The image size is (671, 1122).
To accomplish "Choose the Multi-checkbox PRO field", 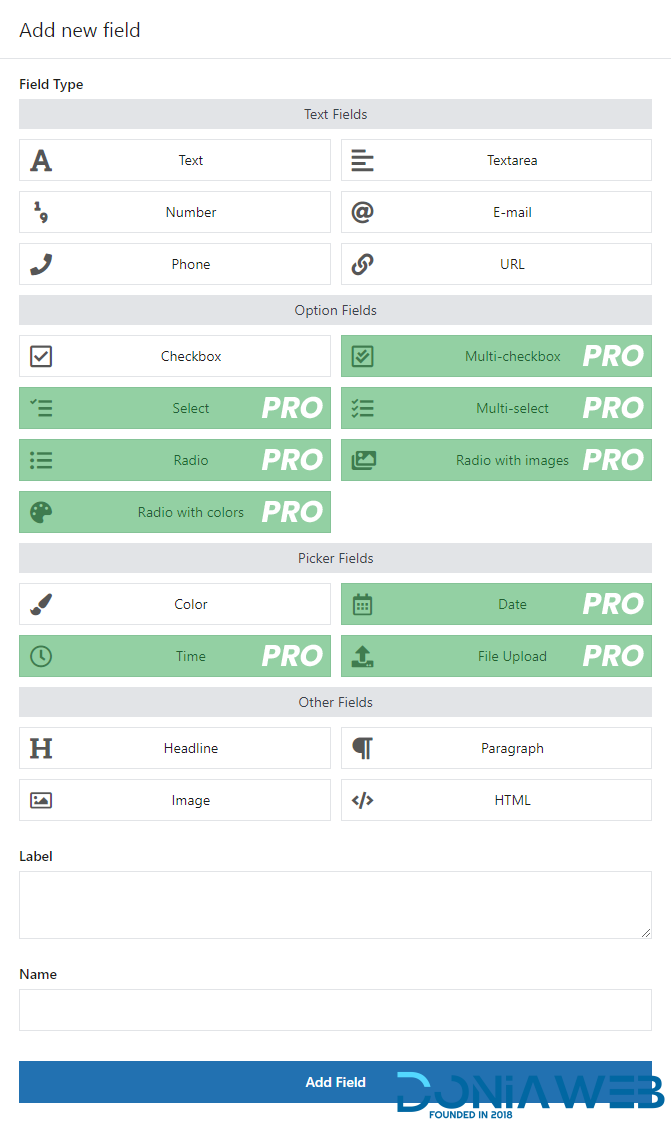I will coord(496,356).
